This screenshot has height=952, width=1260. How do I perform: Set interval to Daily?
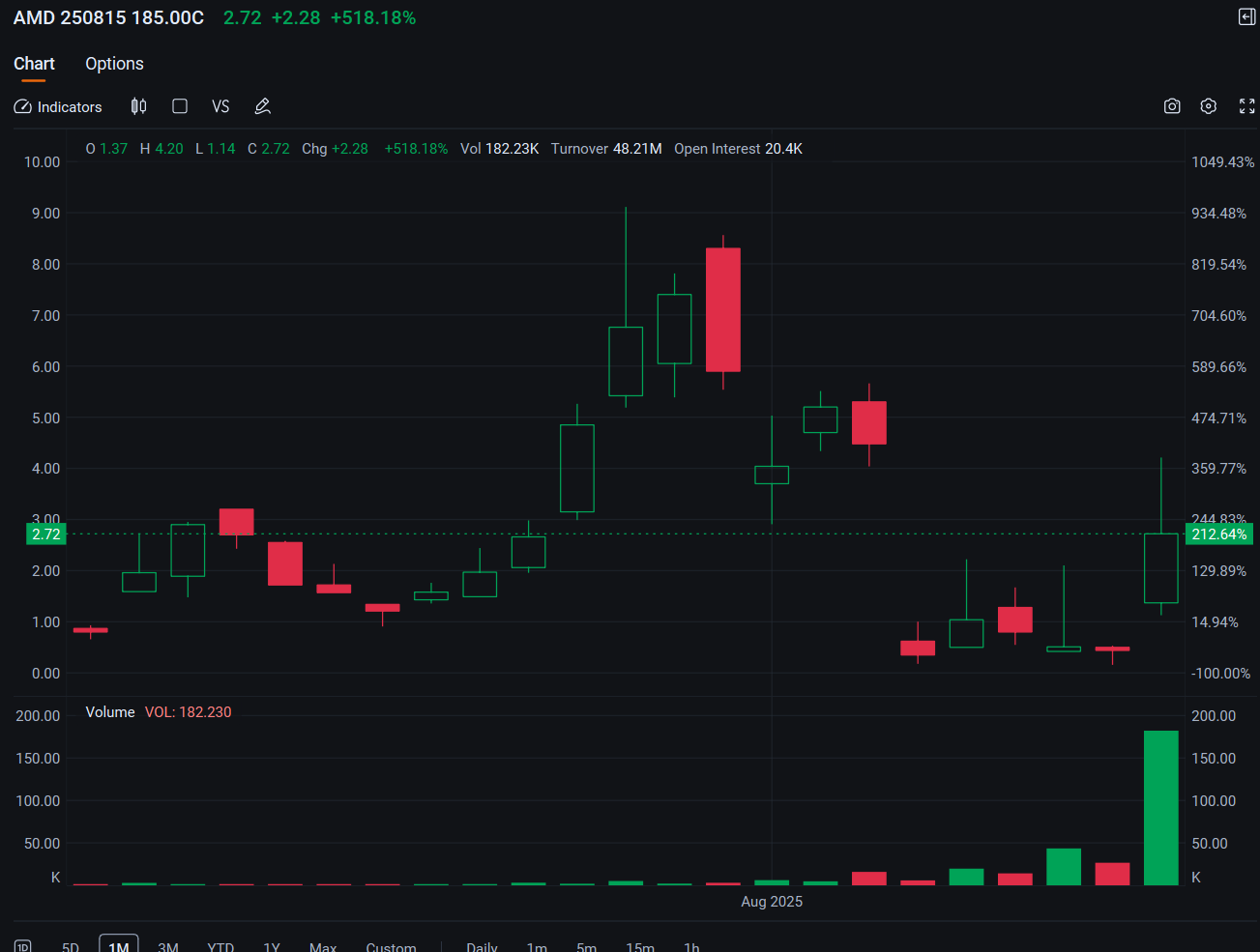point(482,946)
